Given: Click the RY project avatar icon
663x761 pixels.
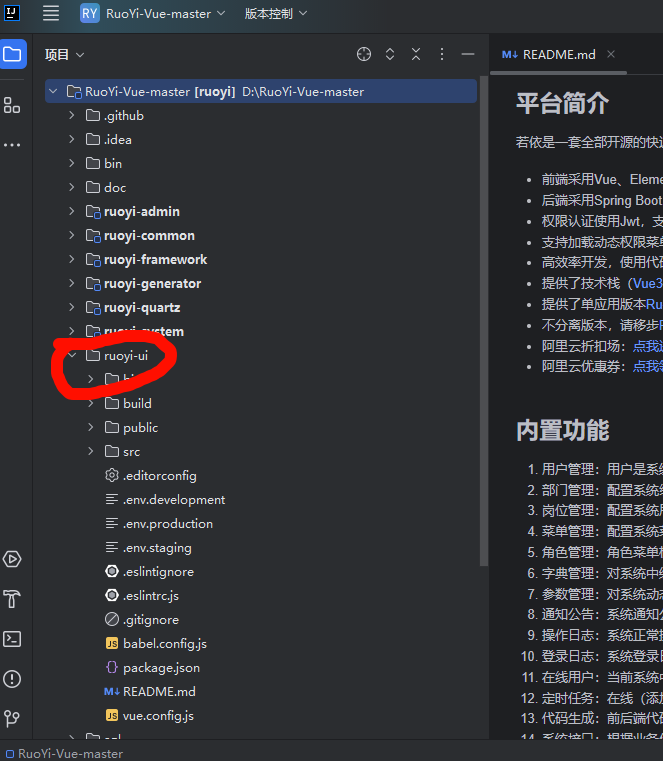Looking at the screenshot, I should (x=89, y=13).
